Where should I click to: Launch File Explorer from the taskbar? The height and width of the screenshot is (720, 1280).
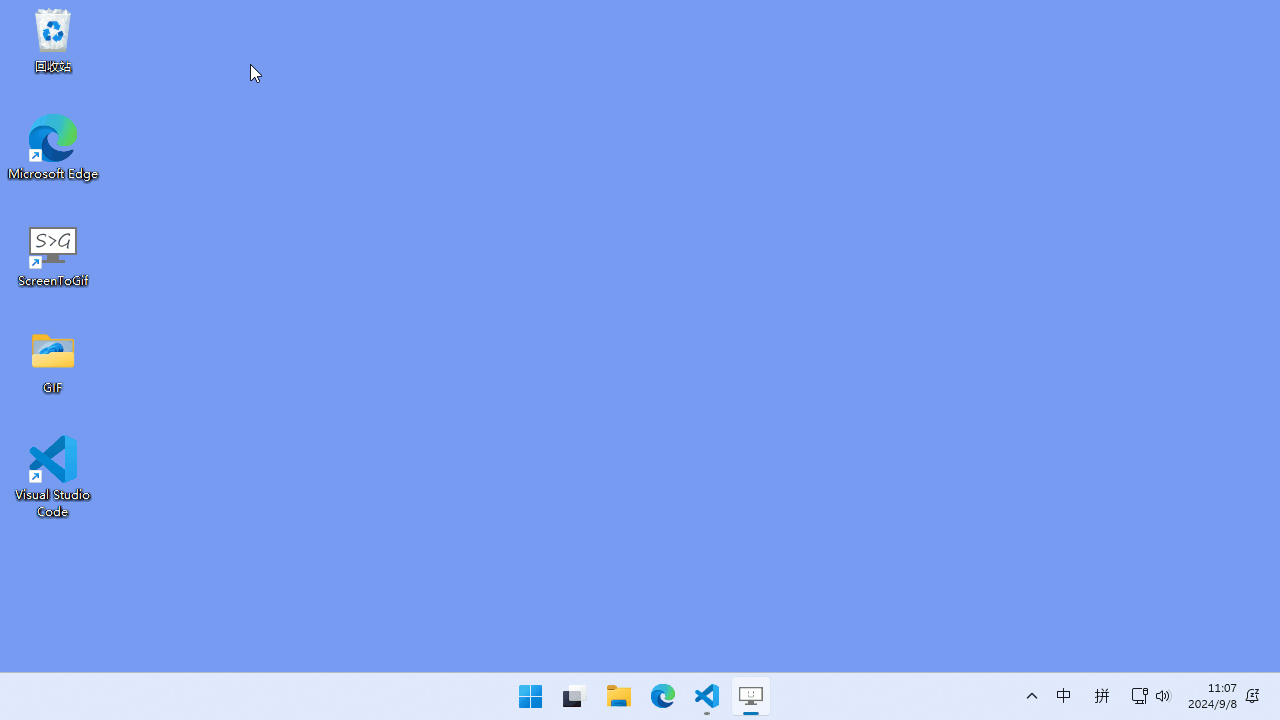(619, 696)
